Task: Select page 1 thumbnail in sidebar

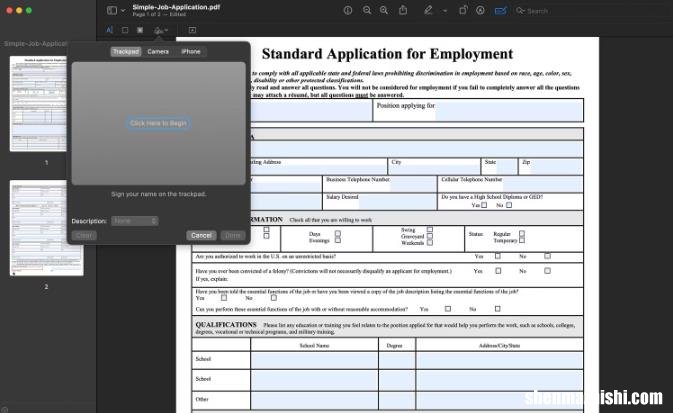Action: [x=38, y=103]
